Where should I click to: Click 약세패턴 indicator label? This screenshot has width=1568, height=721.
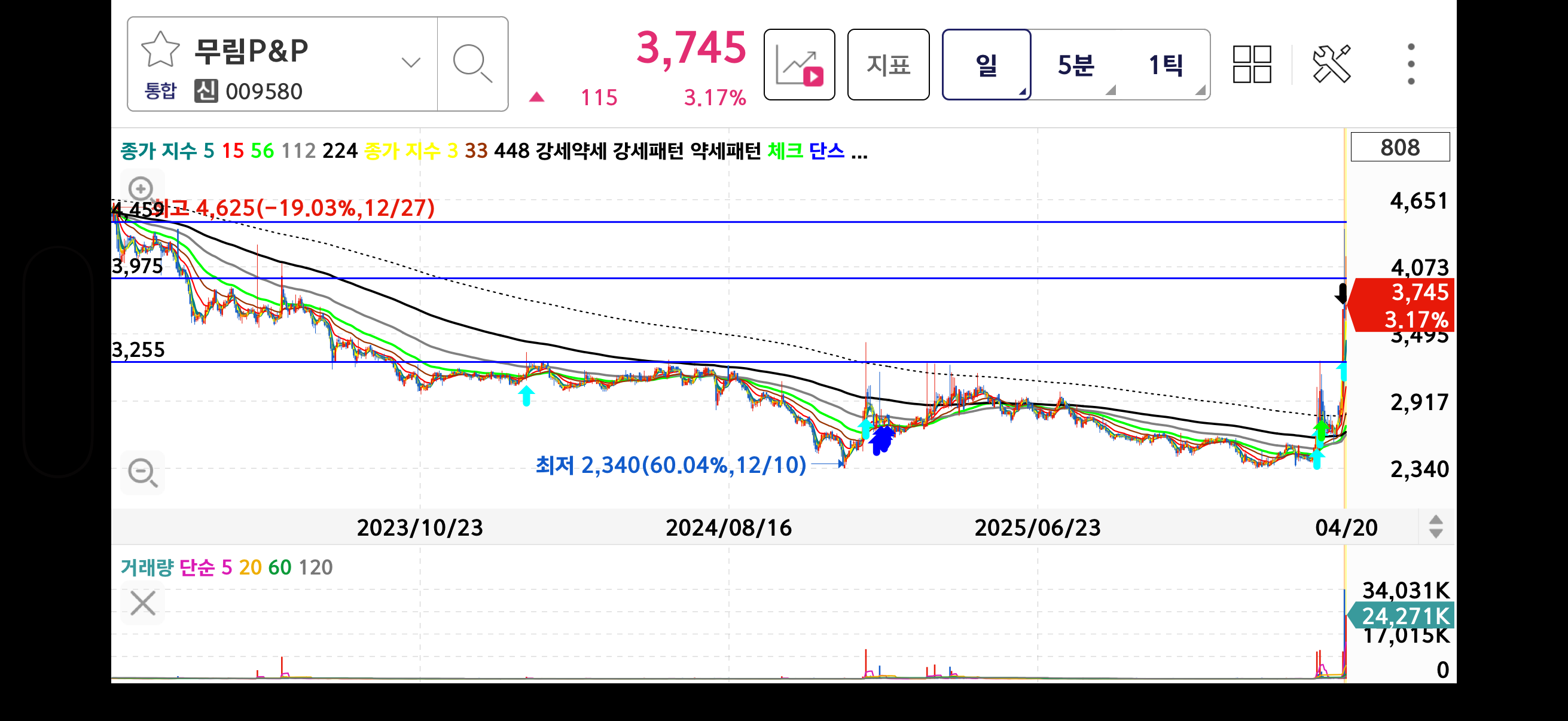coord(725,150)
